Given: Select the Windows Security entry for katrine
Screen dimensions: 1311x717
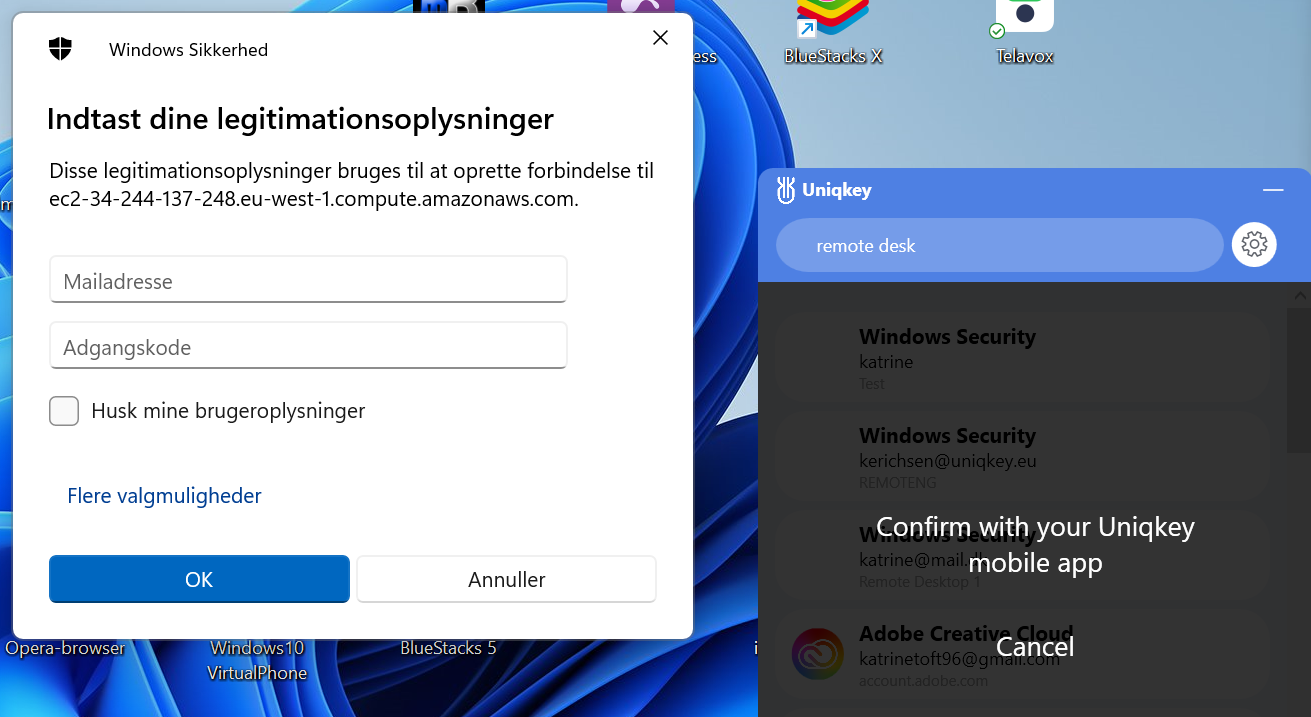Looking at the screenshot, I should [x=1023, y=357].
